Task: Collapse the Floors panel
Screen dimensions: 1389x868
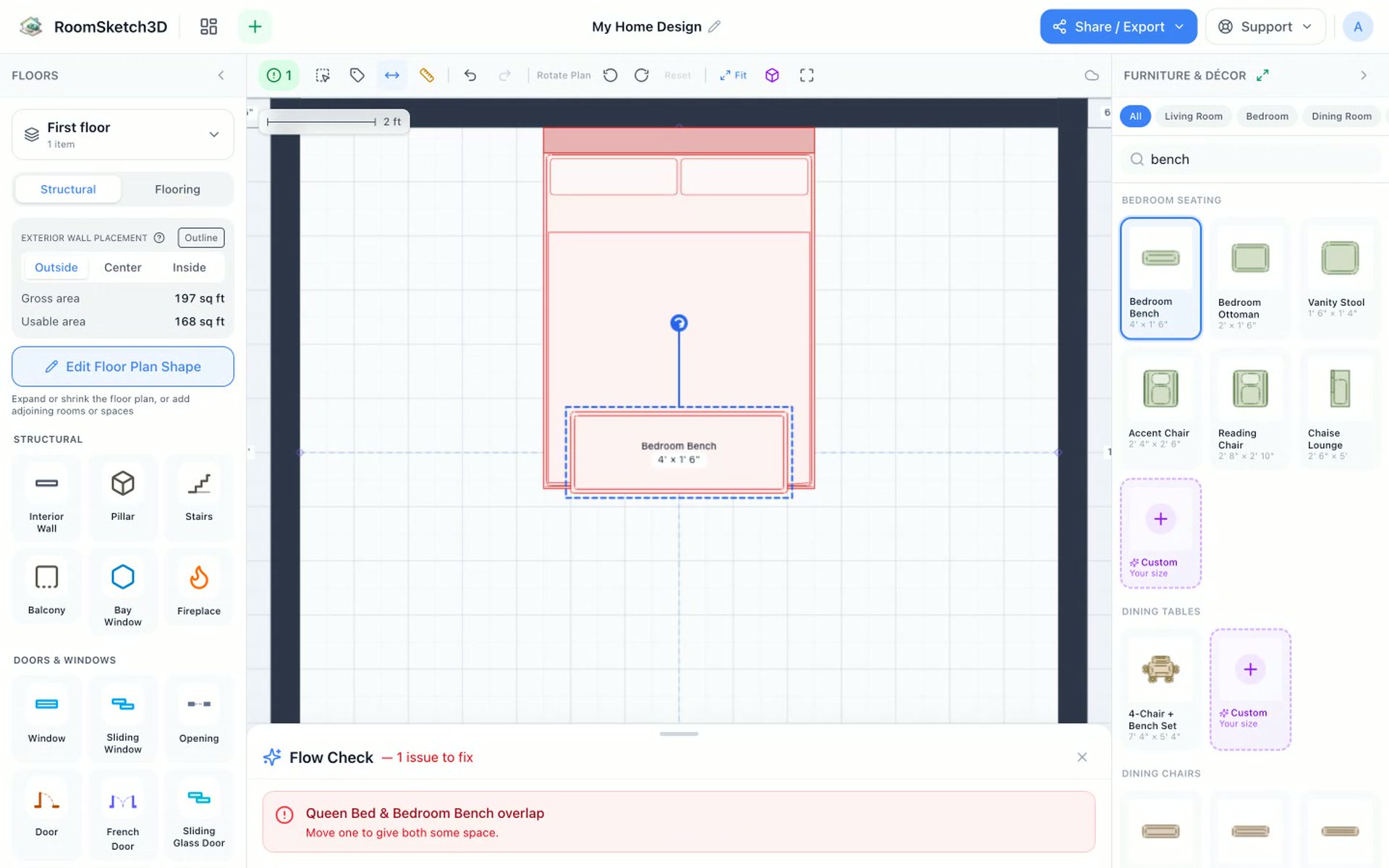Action: [221, 75]
